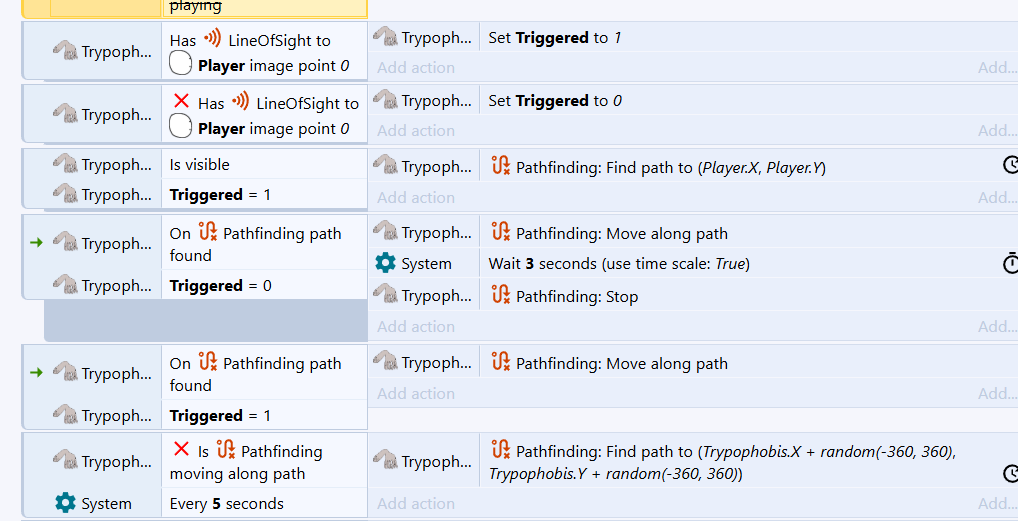Image resolution: width=1018 pixels, height=521 pixels.
Task: Click the red X on the Pathfinding moving condition
Action: (x=181, y=449)
